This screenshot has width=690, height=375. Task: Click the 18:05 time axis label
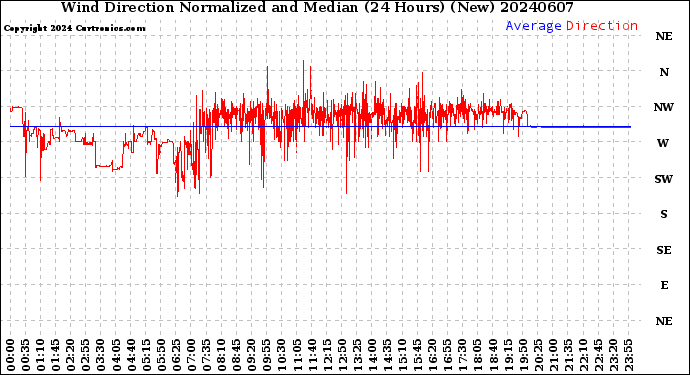(x=477, y=355)
